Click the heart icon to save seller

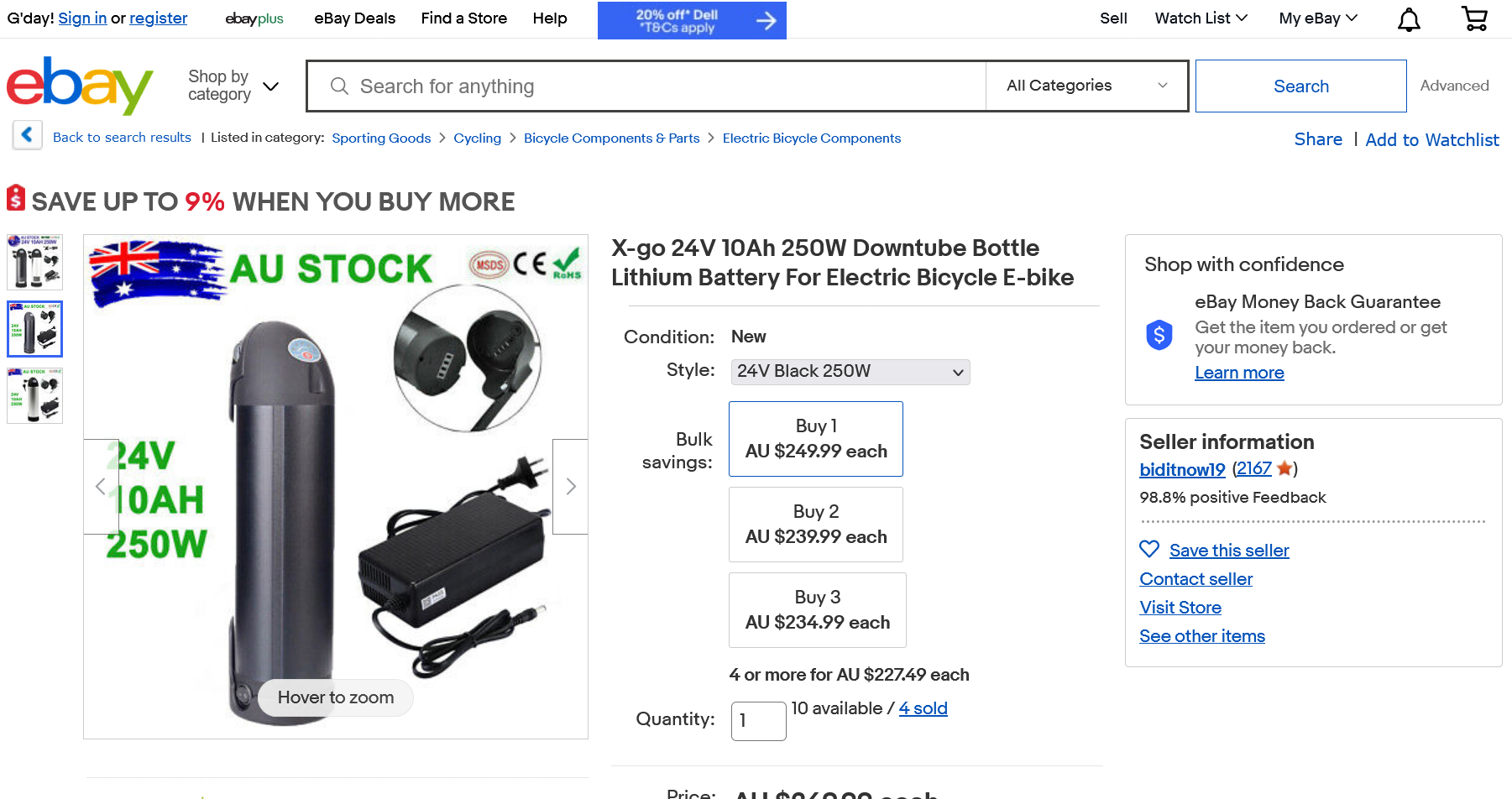point(1149,550)
